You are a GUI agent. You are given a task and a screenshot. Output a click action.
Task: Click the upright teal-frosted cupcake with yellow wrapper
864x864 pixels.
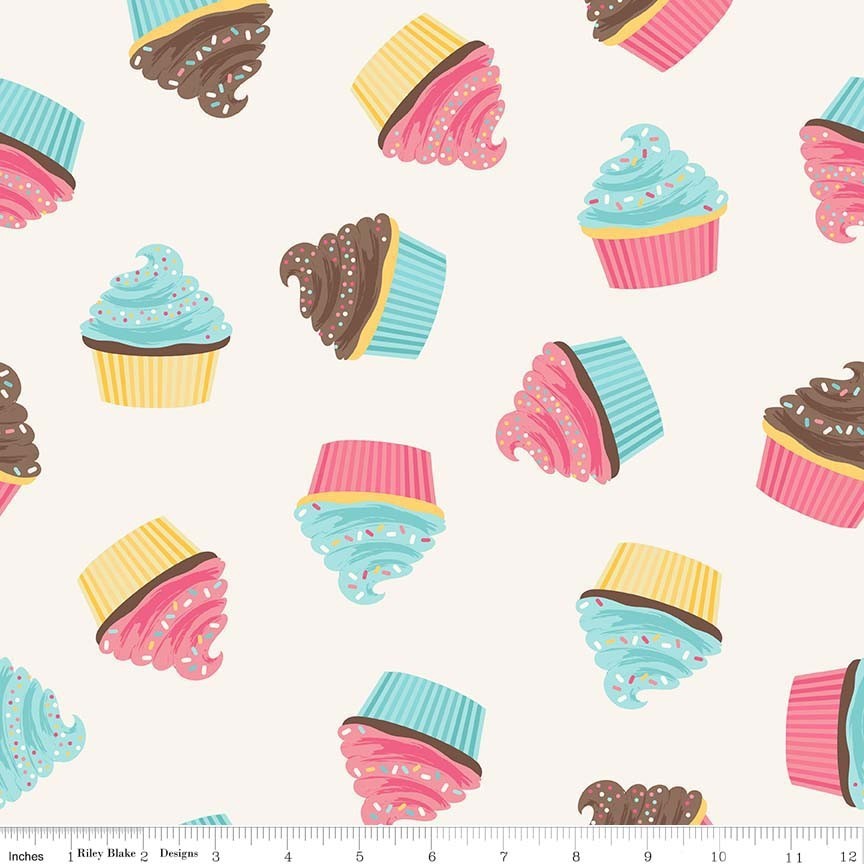156,326
